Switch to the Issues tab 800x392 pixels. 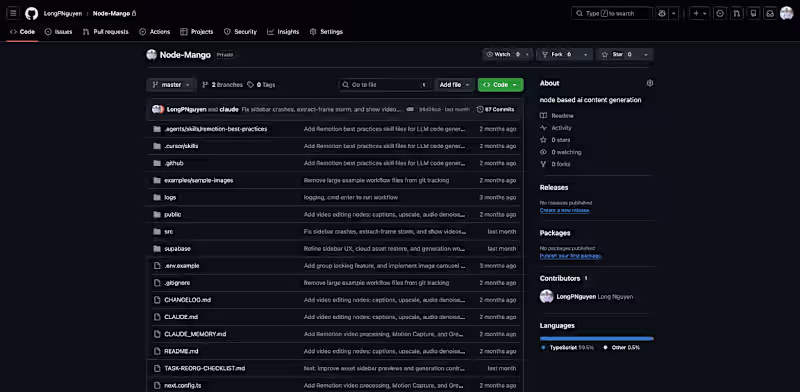point(58,32)
